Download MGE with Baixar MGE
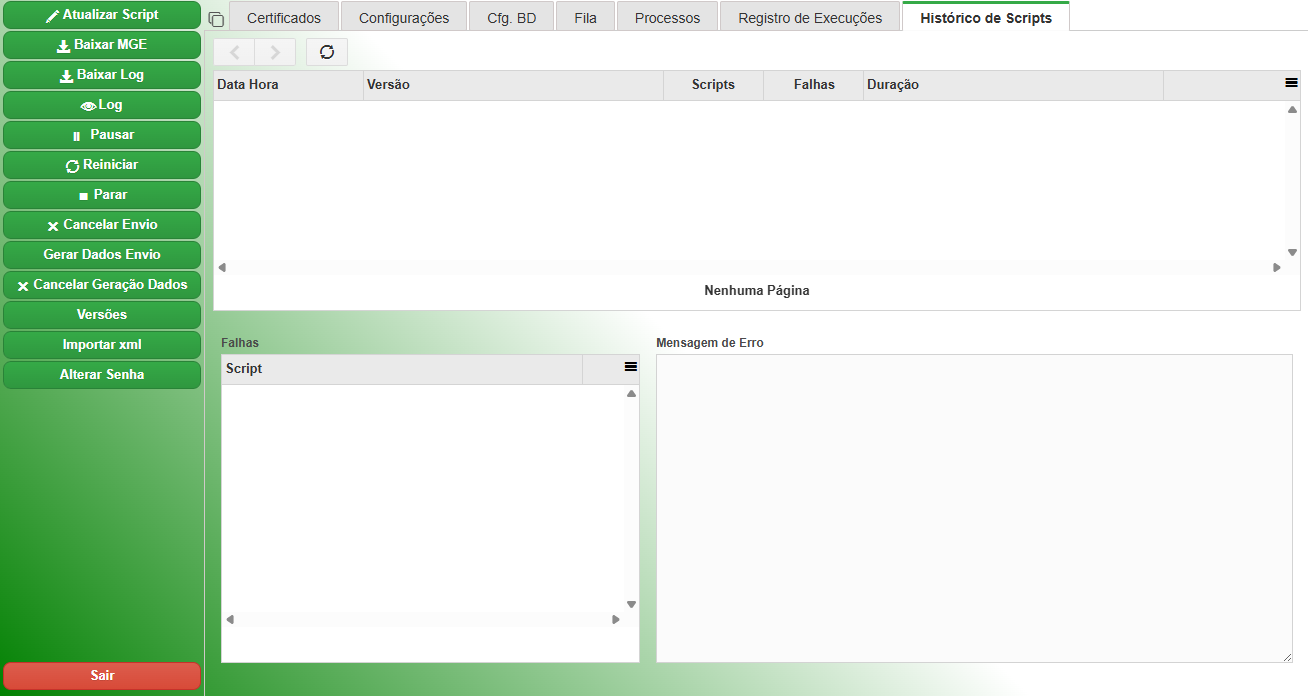Image resolution: width=1308 pixels, height=696 pixels. 102,45
